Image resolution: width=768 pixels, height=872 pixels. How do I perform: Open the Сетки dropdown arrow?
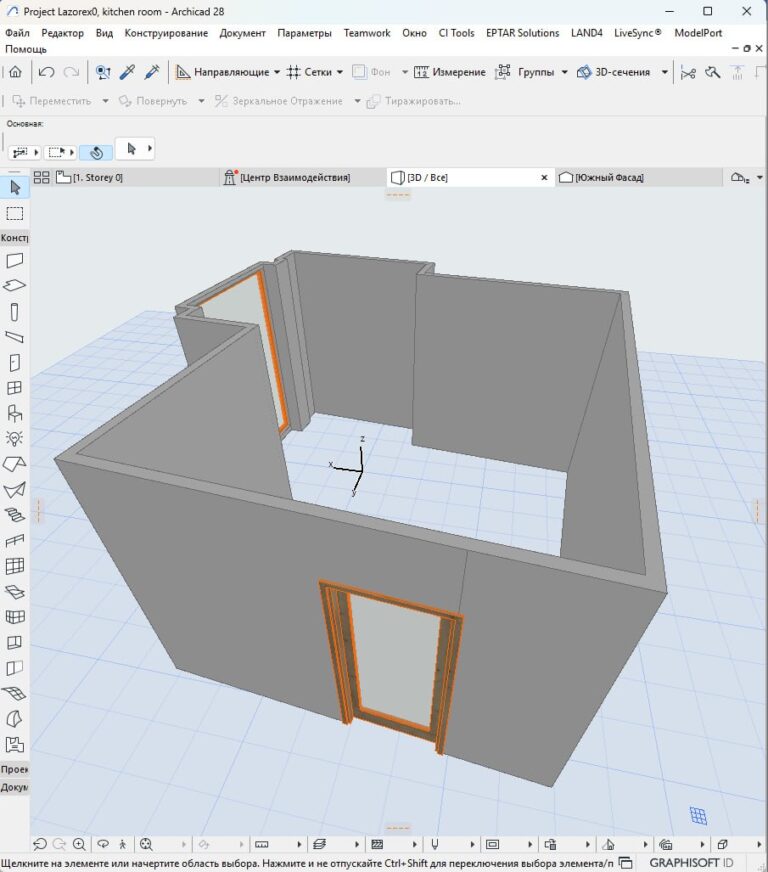tap(340, 72)
